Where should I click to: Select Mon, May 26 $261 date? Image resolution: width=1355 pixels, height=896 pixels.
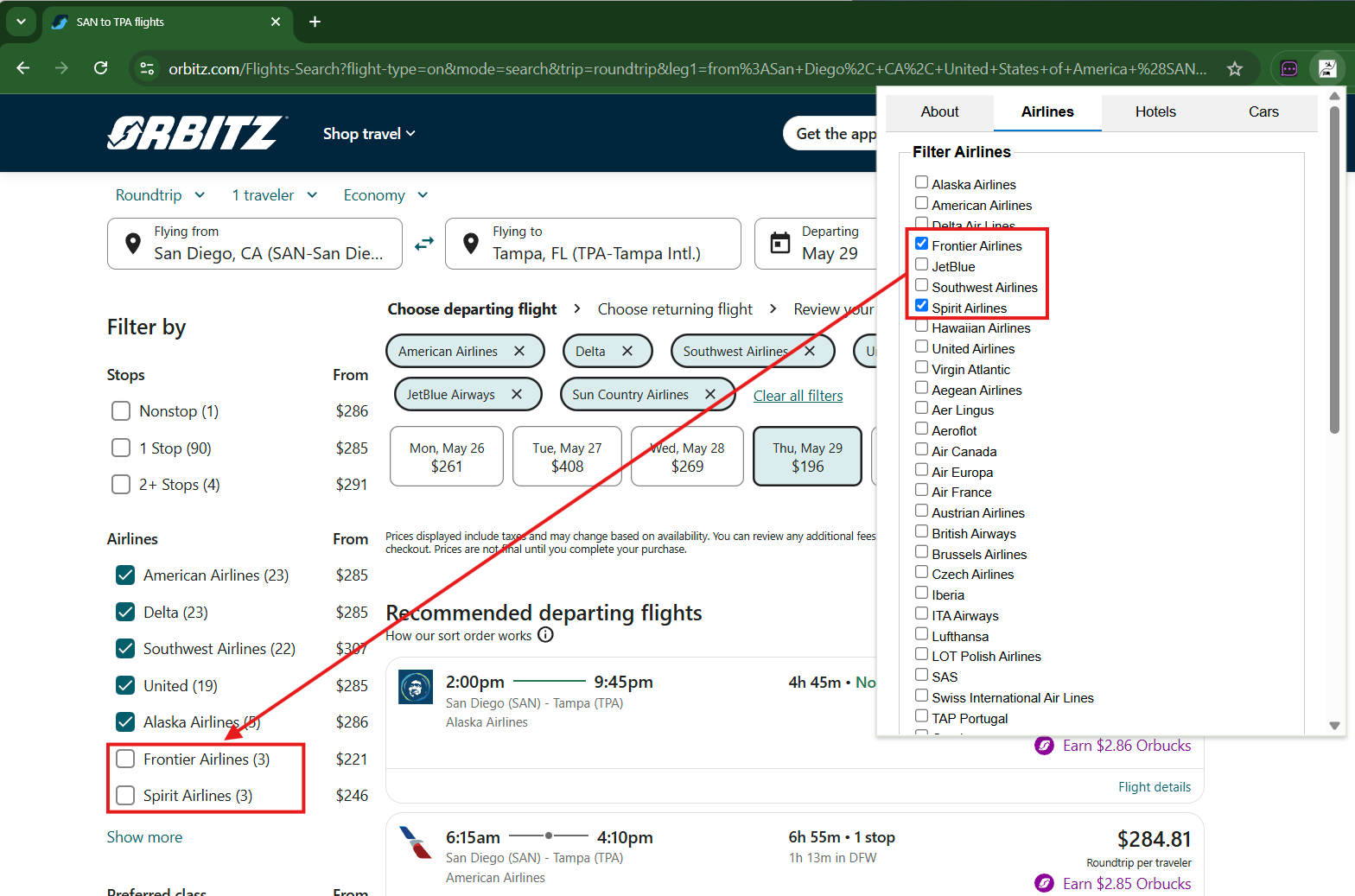click(x=447, y=456)
